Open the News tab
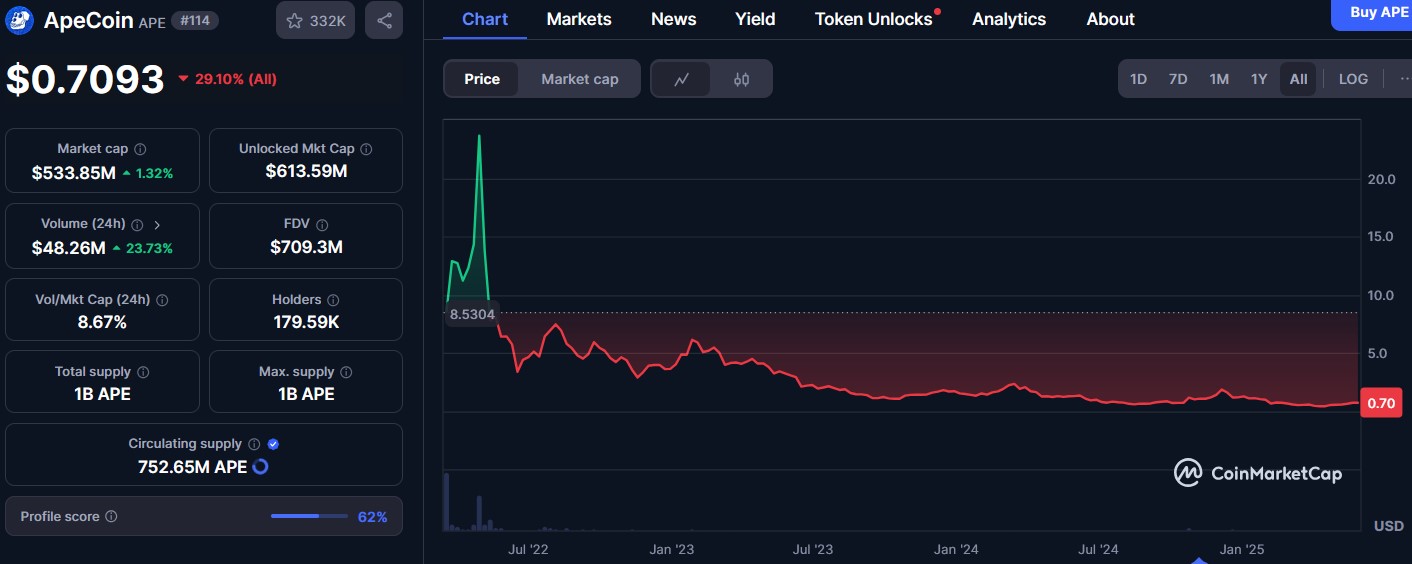 [x=674, y=19]
